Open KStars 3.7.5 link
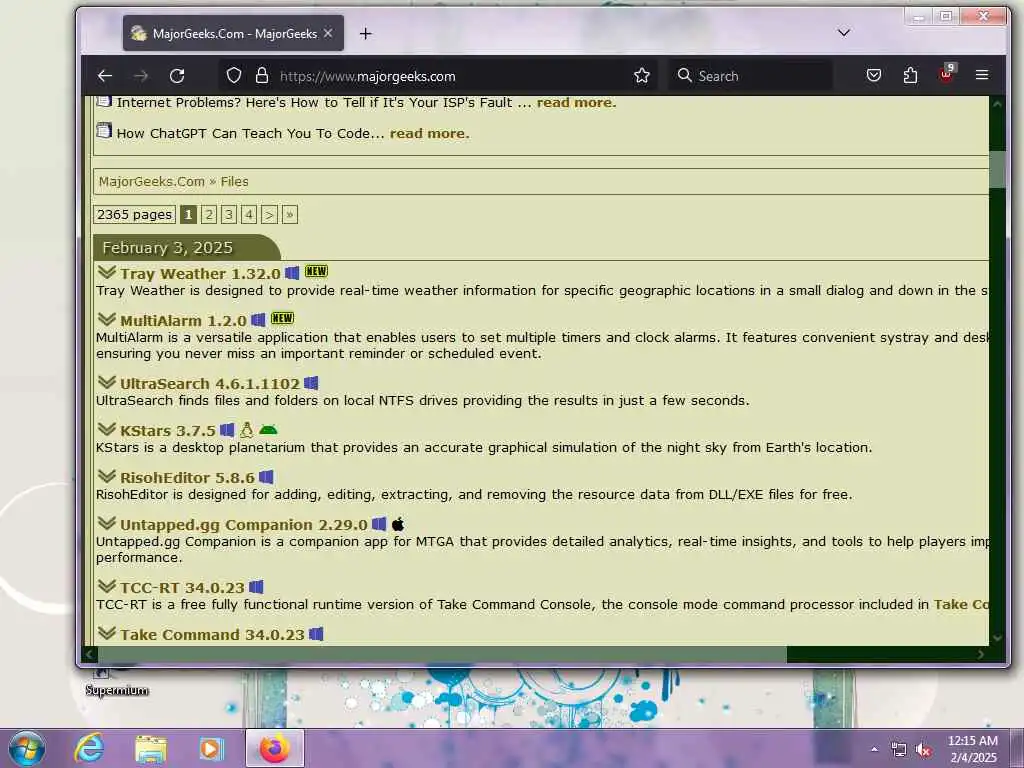 pyautogui.click(x=168, y=430)
